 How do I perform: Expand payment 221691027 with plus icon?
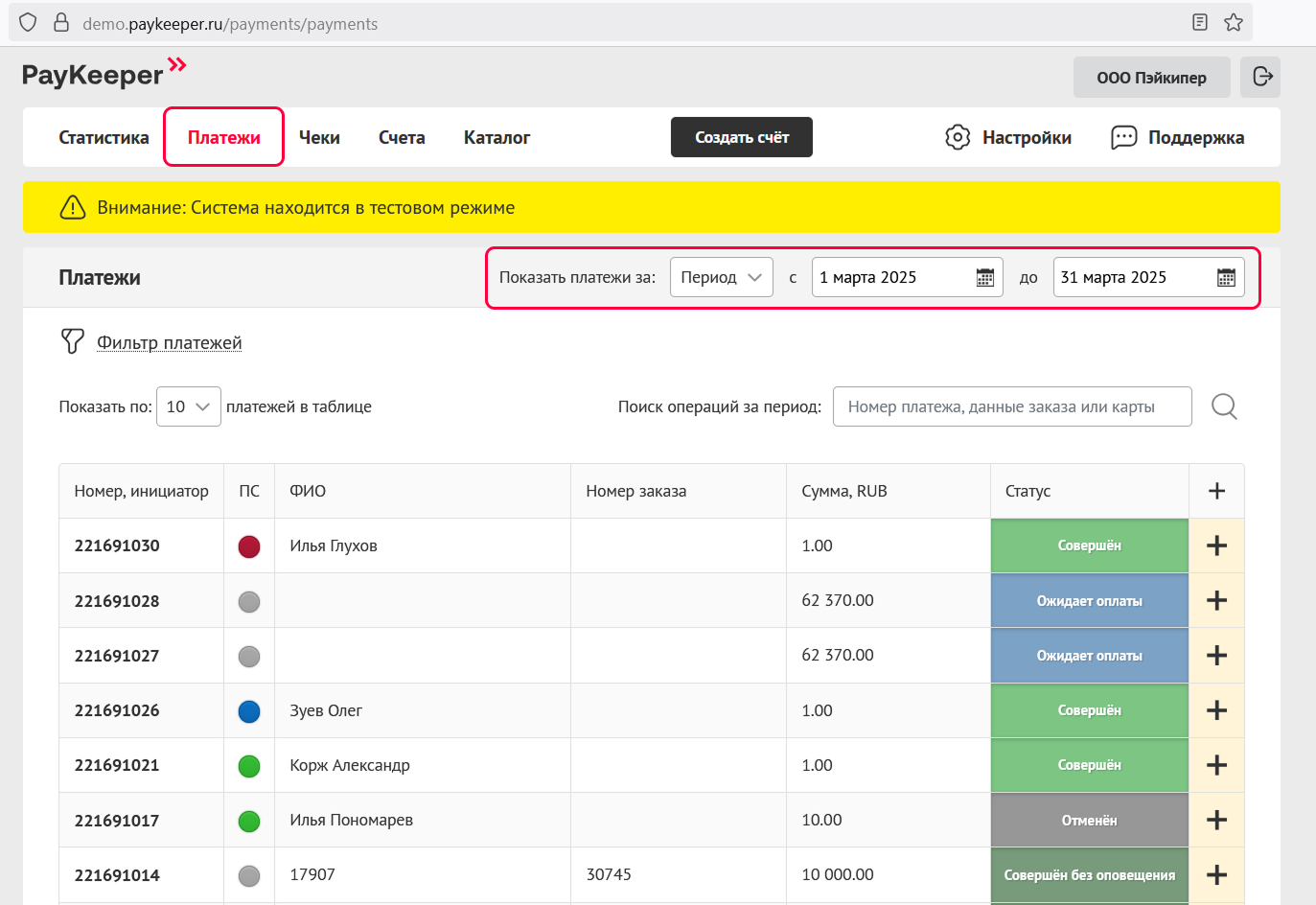tap(1217, 656)
